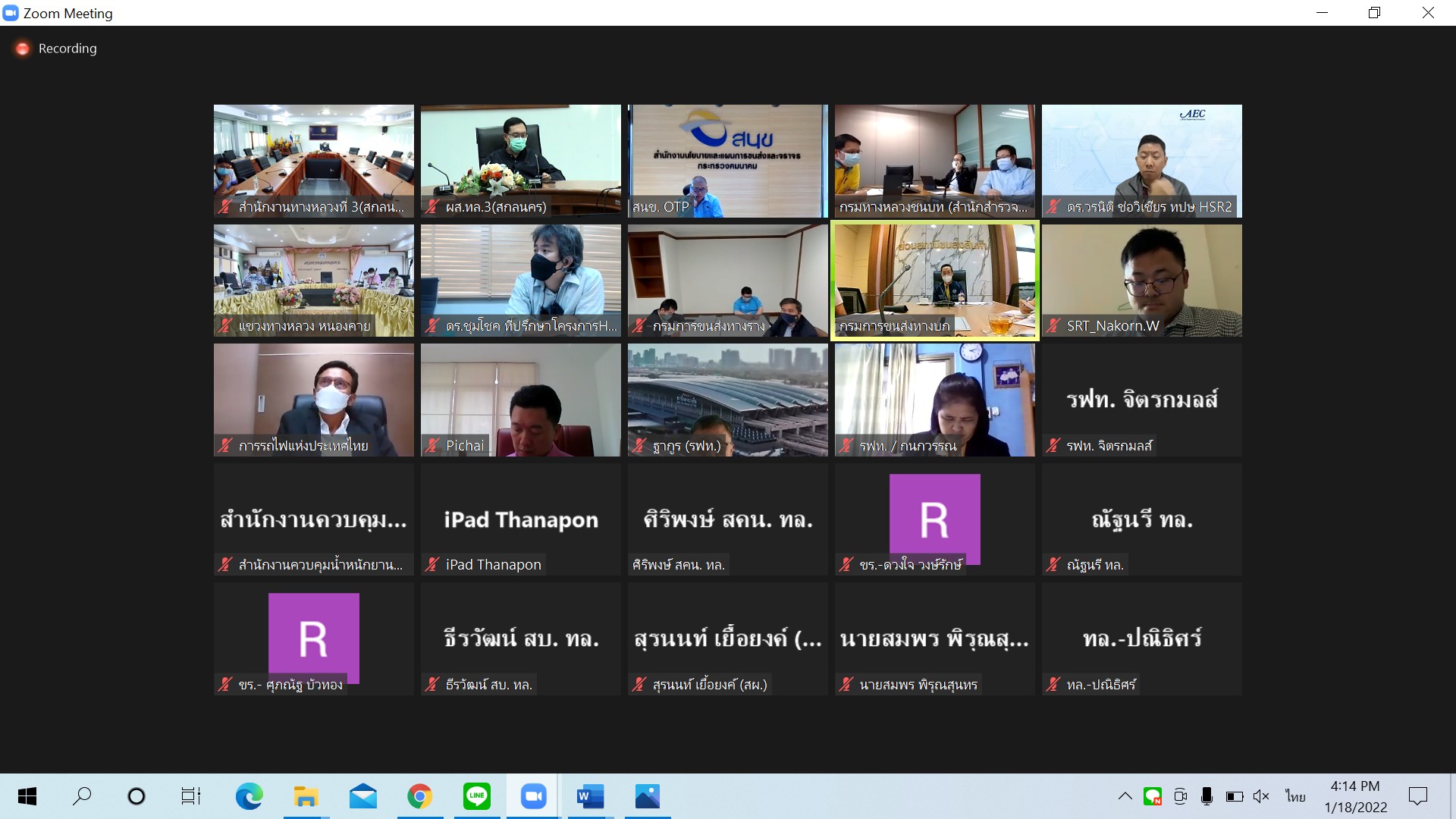The height and width of the screenshot is (819, 1456).
Task: Open File Explorer from taskbar
Action: [x=306, y=796]
